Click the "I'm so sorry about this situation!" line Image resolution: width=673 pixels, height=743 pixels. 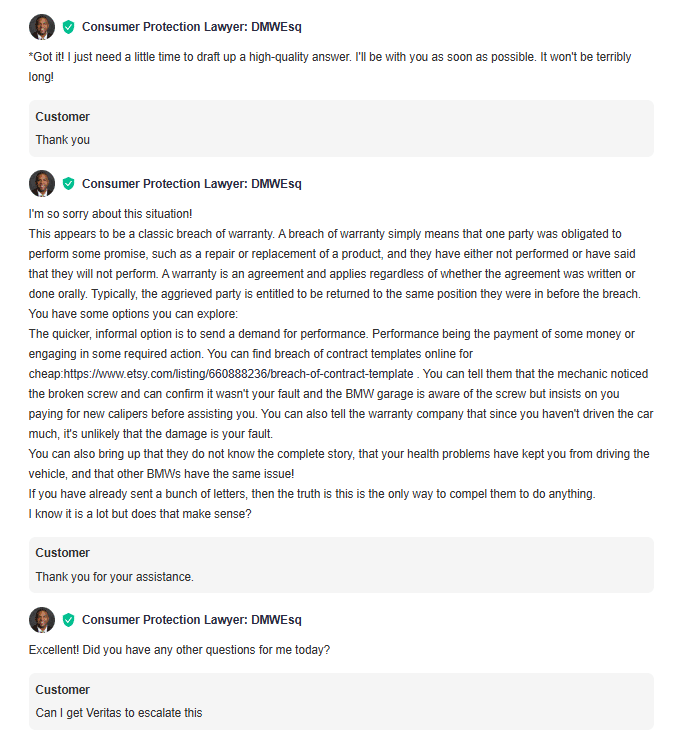click(110, 214)
